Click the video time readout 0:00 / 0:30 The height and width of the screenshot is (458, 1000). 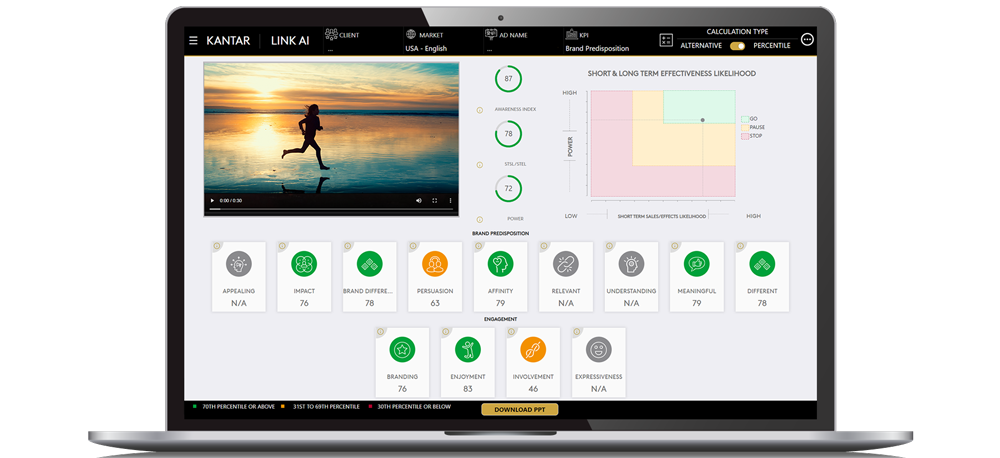click(231, 200)
